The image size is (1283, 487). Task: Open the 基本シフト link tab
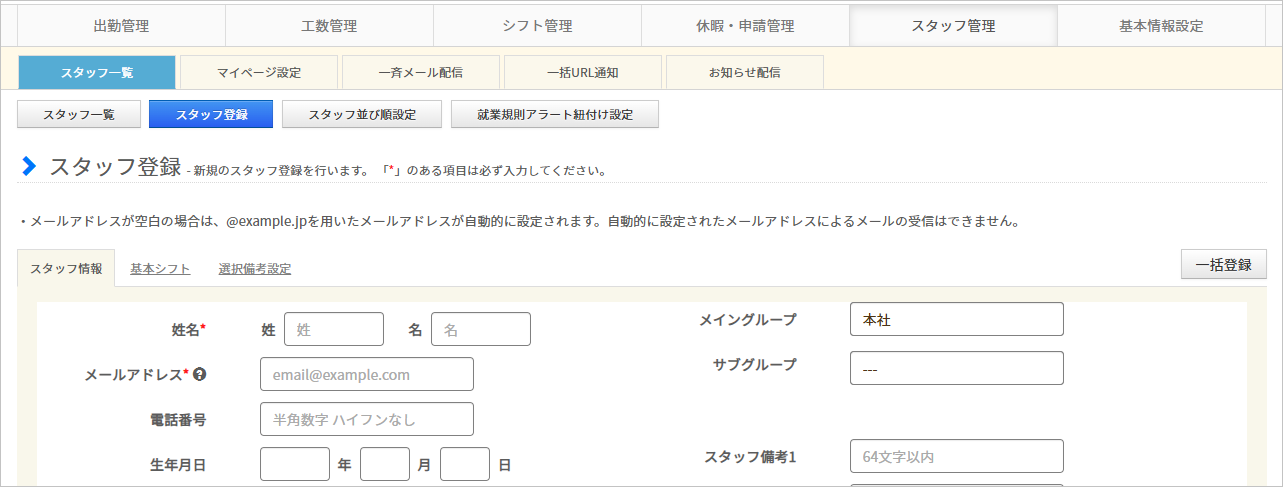[x=160, y=268]
